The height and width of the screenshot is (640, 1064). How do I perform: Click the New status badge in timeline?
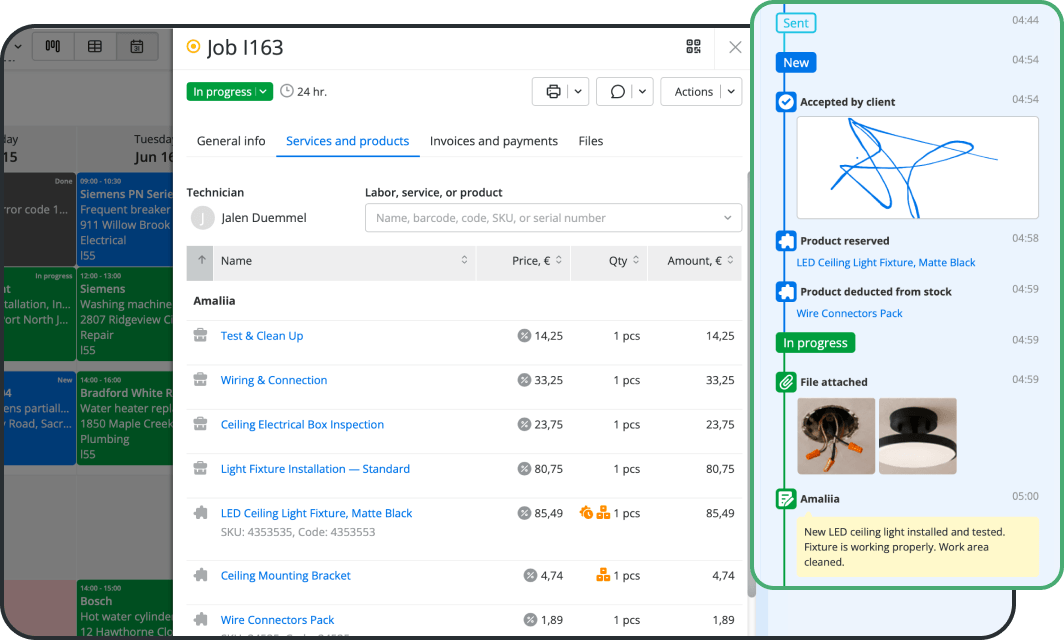tap(796, 62)
